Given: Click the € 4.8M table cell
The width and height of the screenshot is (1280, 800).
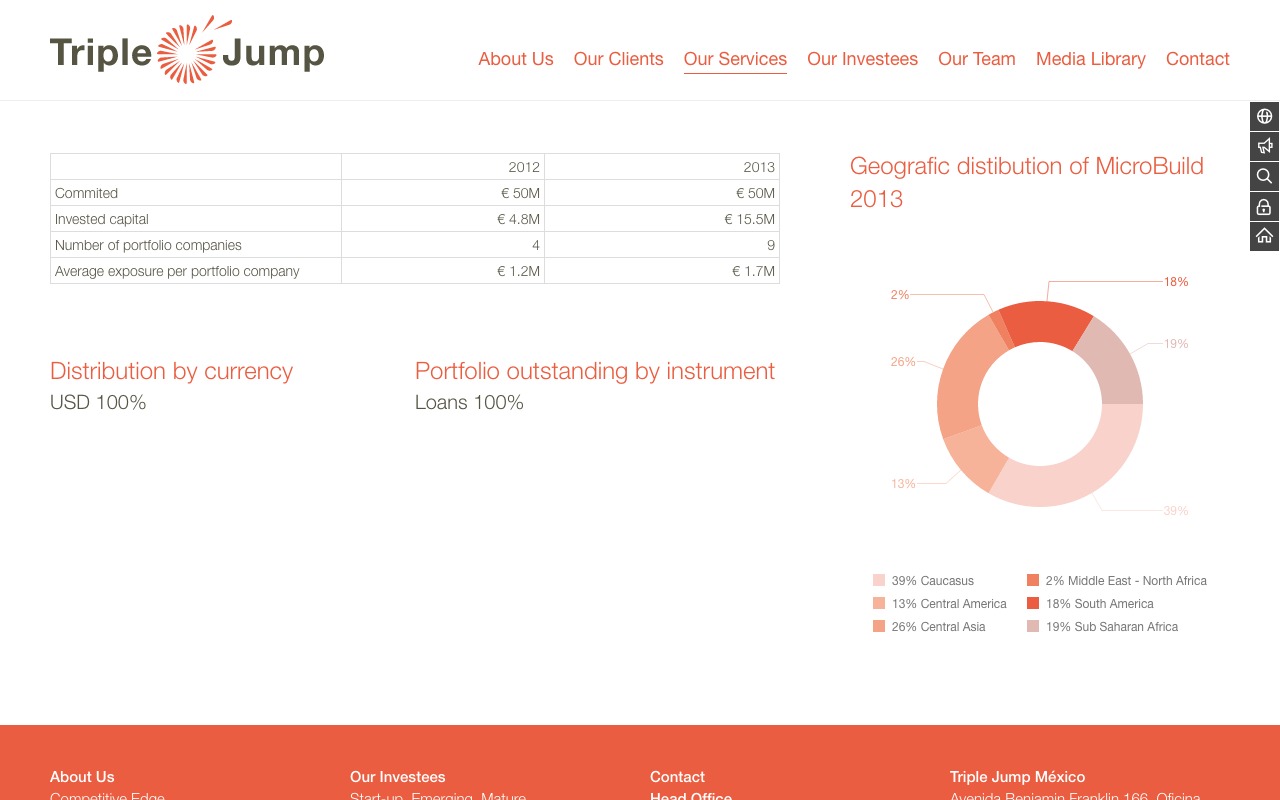Looking at the screenshot, I should tap(443, 219).
